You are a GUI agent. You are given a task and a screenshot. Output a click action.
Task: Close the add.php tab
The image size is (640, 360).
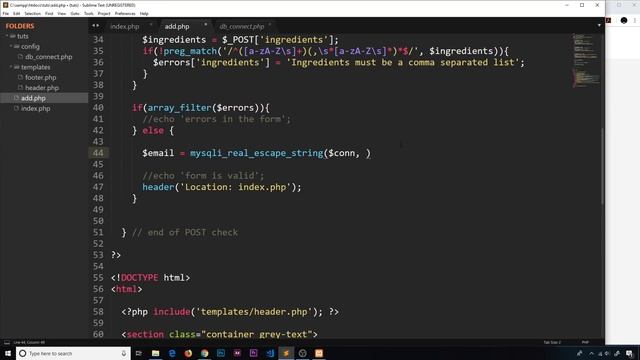tap(205, 25)
